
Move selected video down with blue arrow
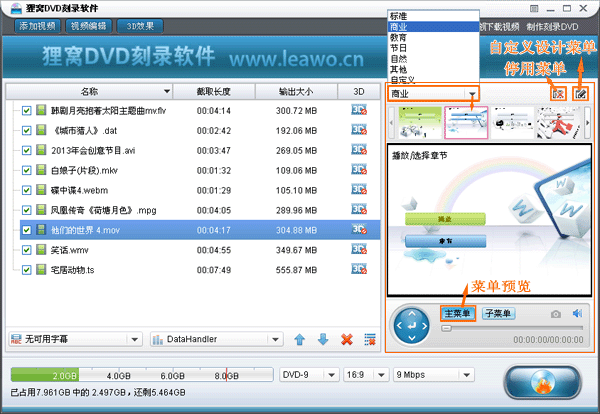click(x=323, y=339)
